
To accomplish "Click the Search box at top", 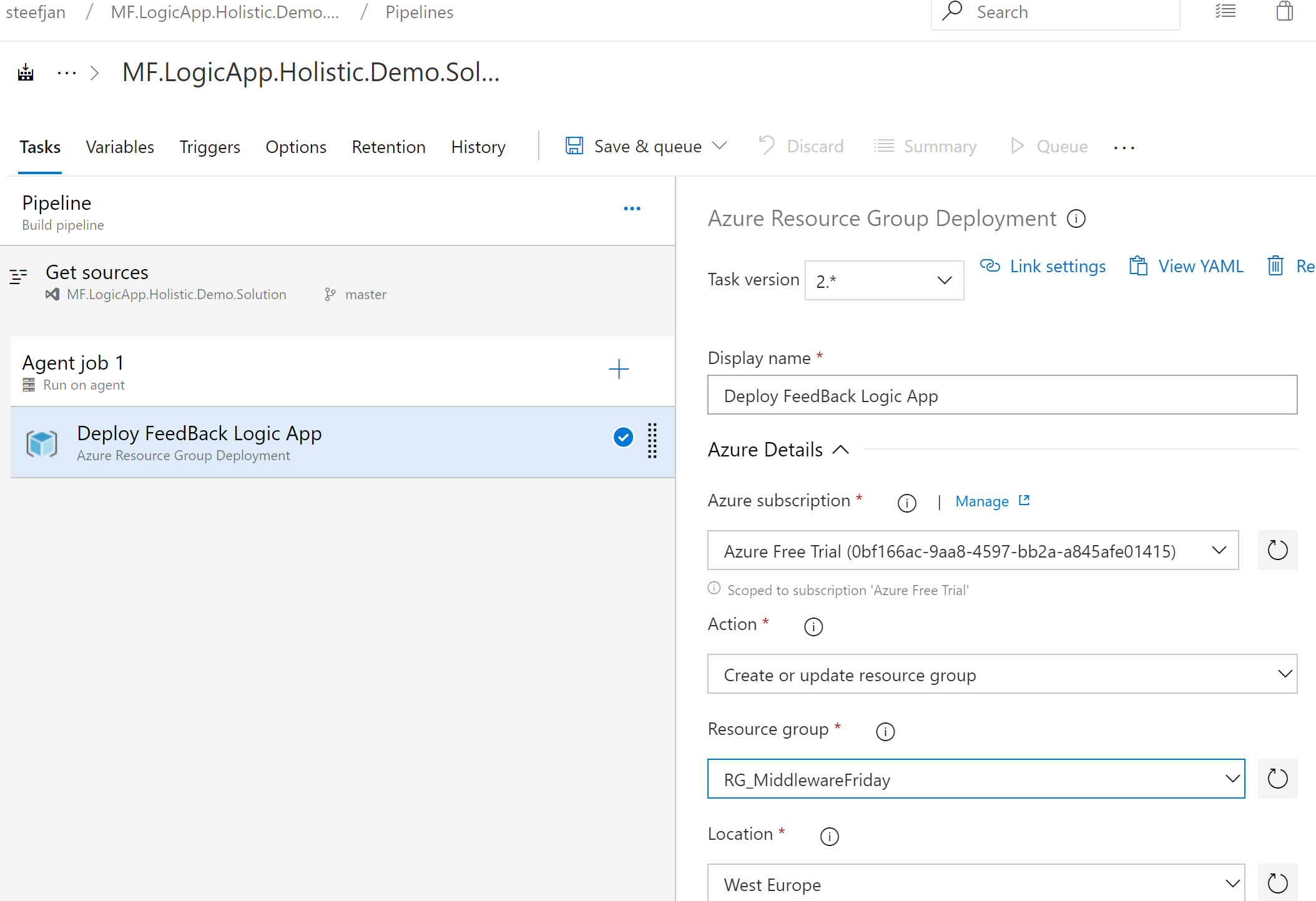I will pos(1055,14).
